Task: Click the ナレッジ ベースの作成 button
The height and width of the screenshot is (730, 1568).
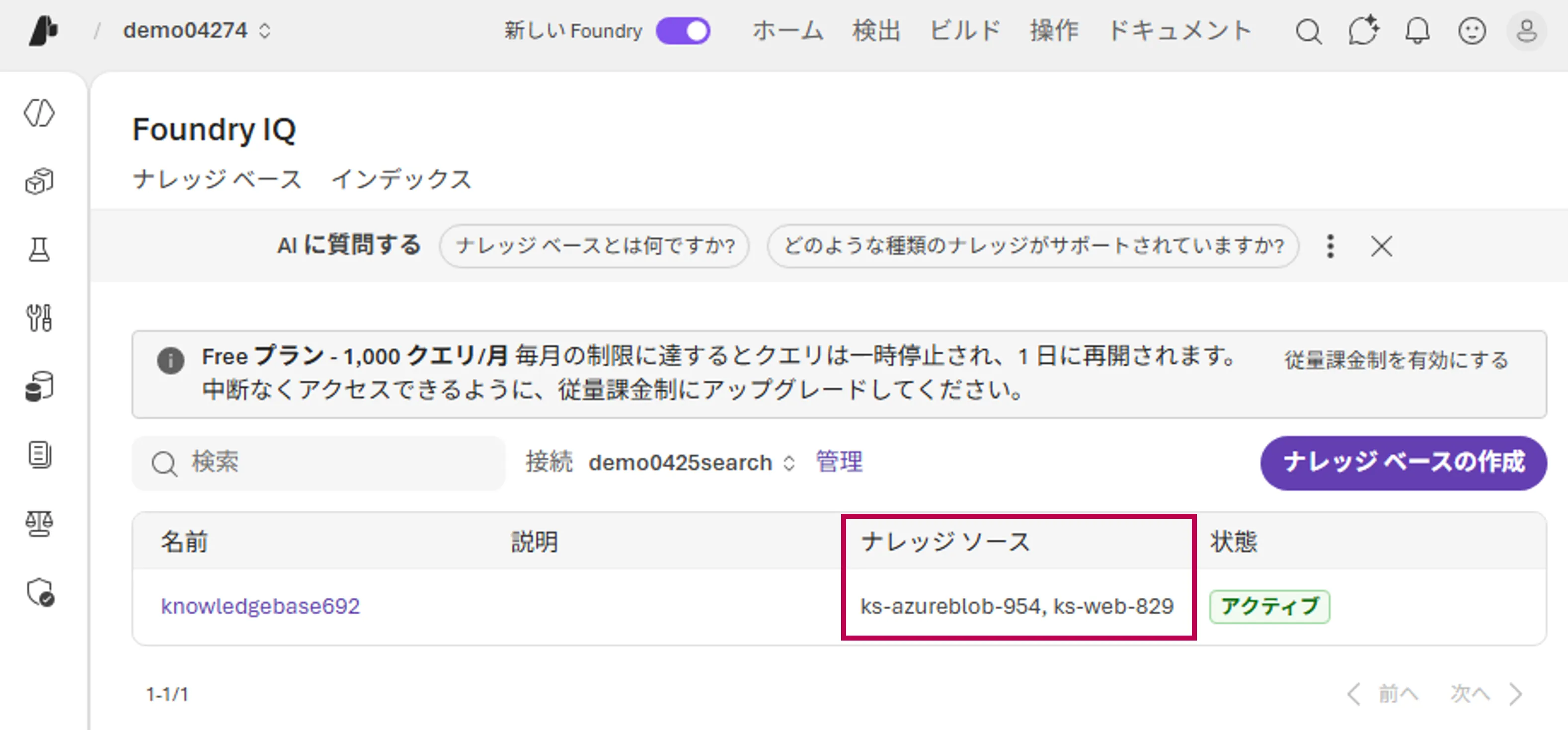Action: [x=1403, y=463]
